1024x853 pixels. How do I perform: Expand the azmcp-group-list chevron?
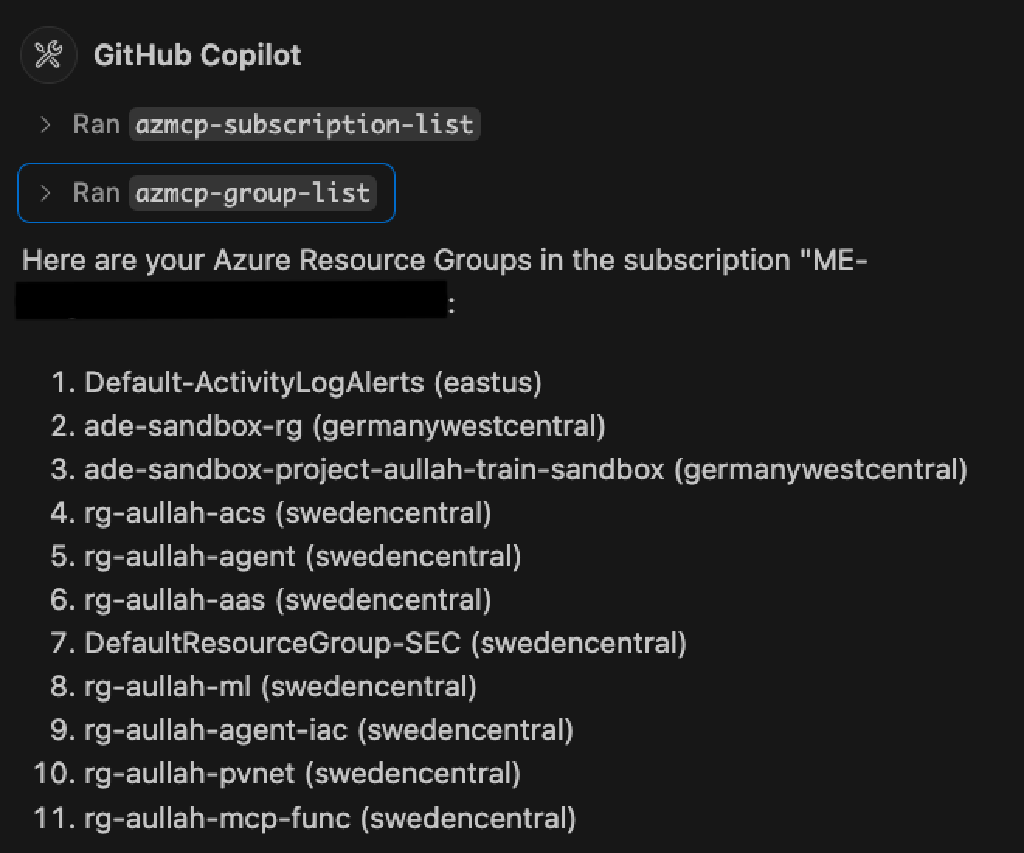pyautogui.click(x=45, y=193)
